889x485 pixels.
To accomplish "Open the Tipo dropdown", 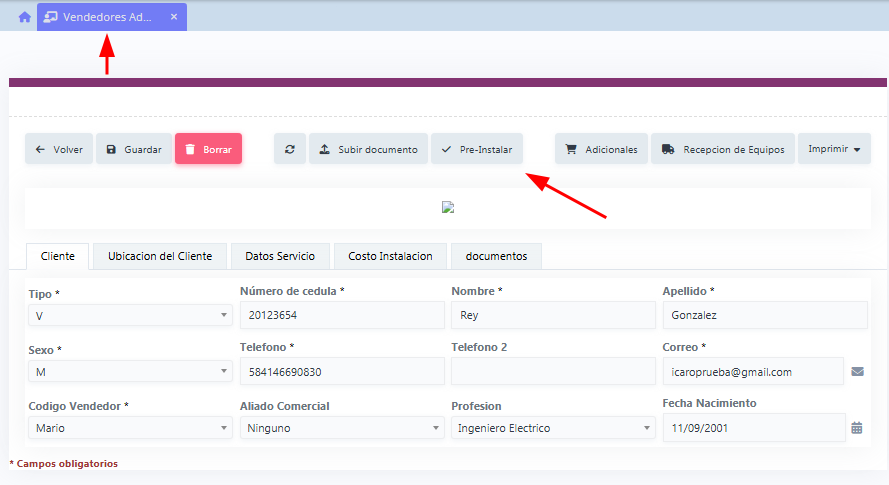I will [x=130, y=315].
